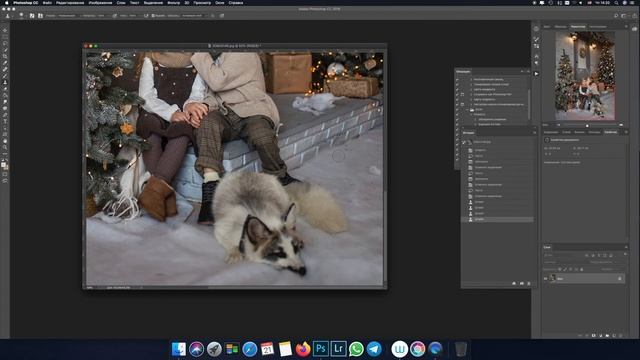The image size is (640, 360).
Task: Toggle the Clone Source panel from options bar
Action: tap(40, 16)
